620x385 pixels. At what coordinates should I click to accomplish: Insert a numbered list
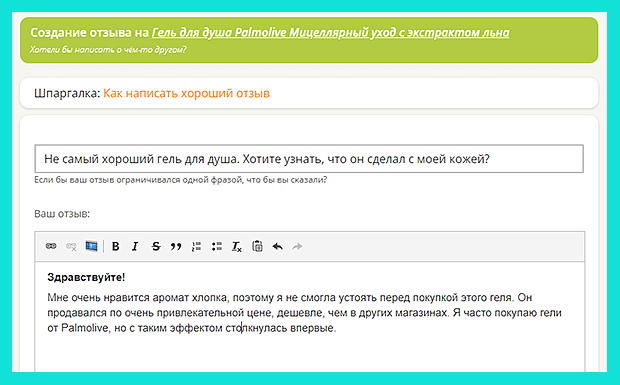[x=197, y=247]
